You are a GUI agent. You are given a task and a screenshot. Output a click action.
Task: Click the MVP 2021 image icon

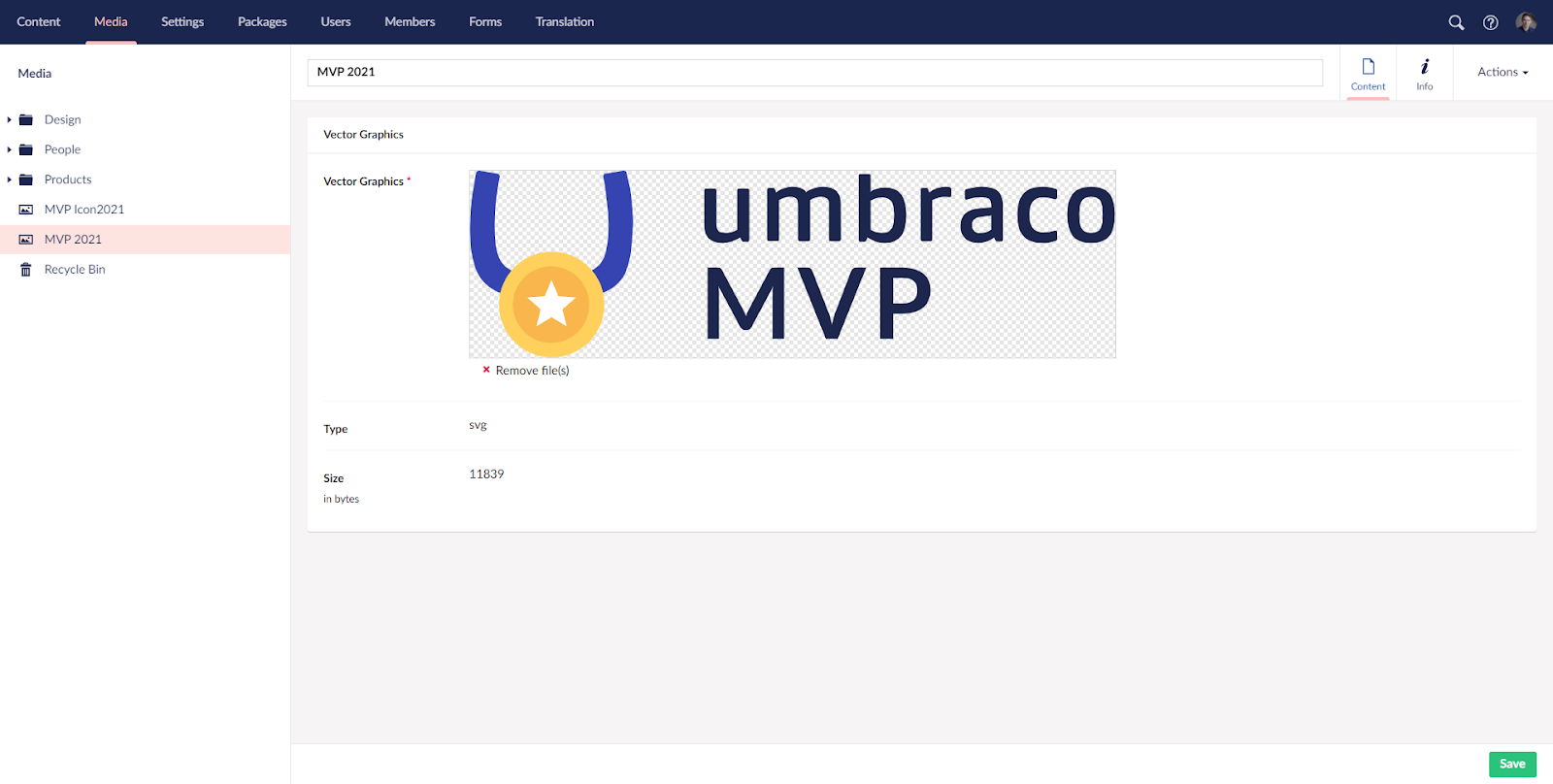pos(26,240)
